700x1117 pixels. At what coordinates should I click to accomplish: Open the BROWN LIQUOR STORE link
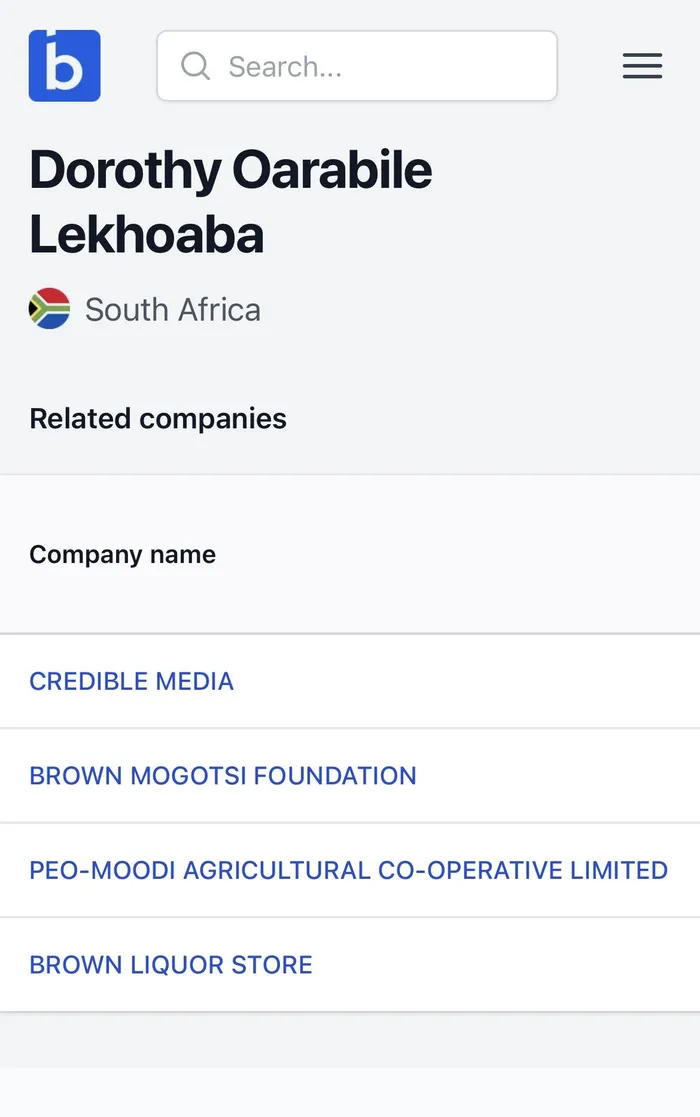pos(170,965)
